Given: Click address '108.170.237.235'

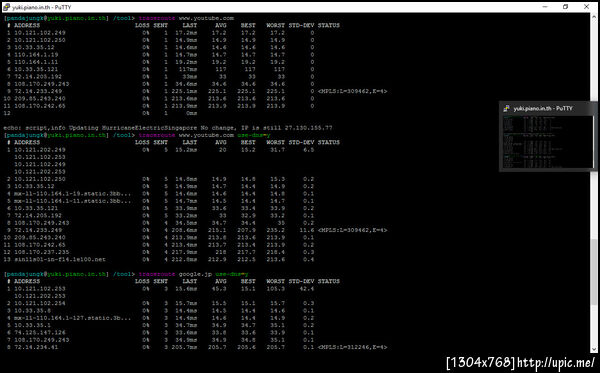Looking at the screenshot, I should (x=42, y=252).
